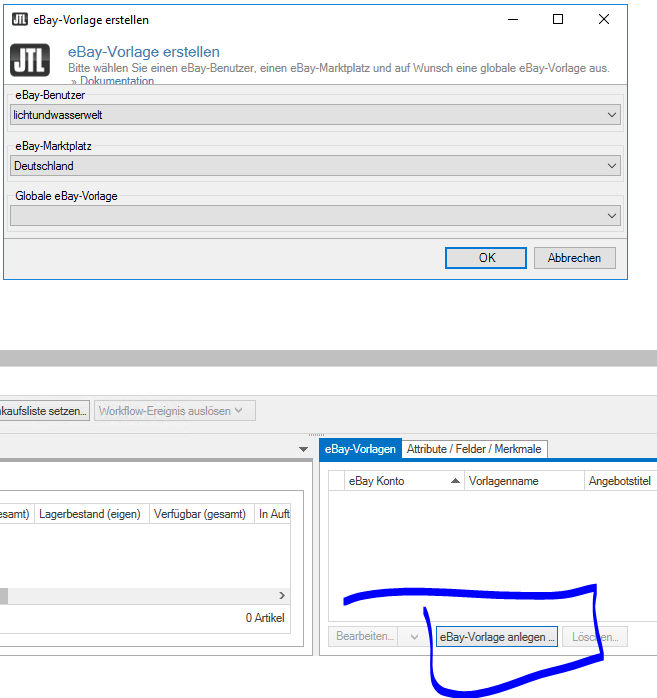
Task: Switch to Attribute / Felder / Merkmale tab
Action: click(474, 449)
